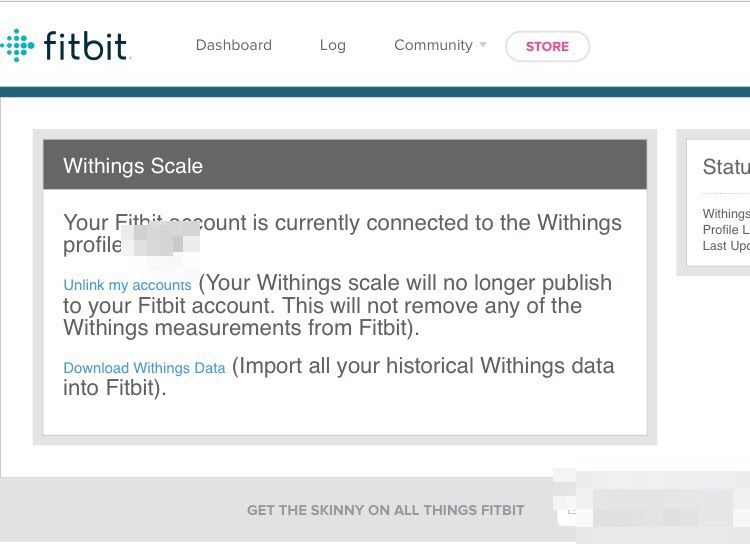Click the Unlink my accounts link

point(127,285)
